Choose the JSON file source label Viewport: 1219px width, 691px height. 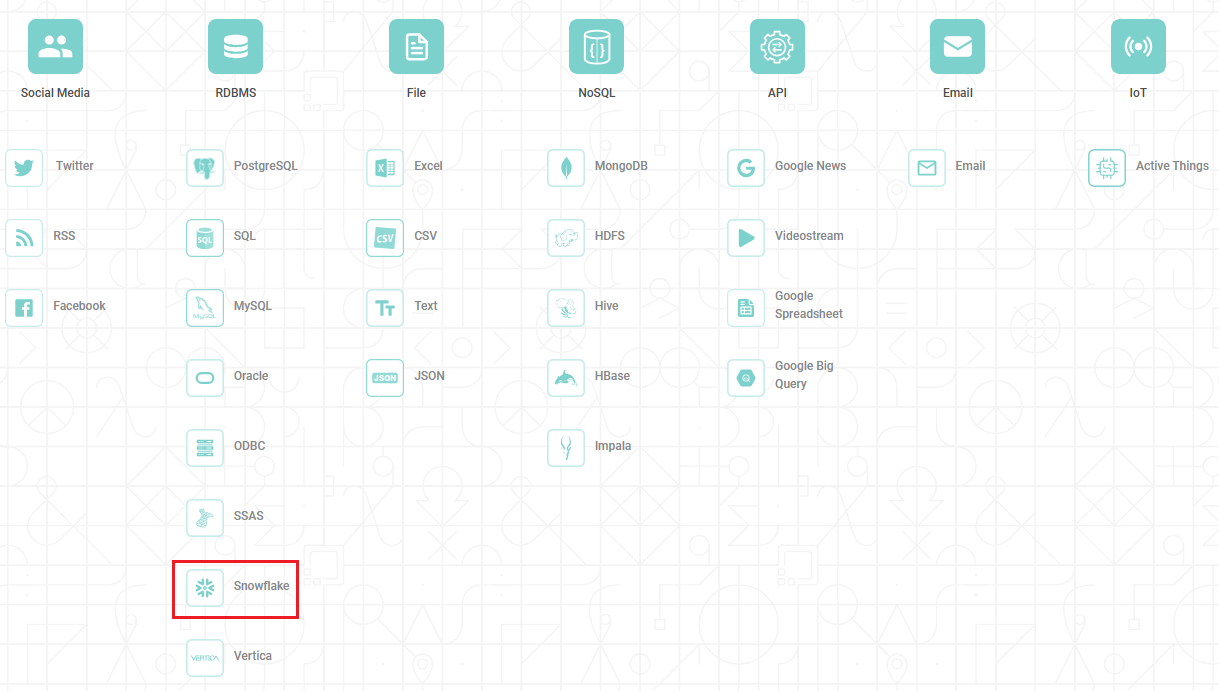[x=429, y=376]
